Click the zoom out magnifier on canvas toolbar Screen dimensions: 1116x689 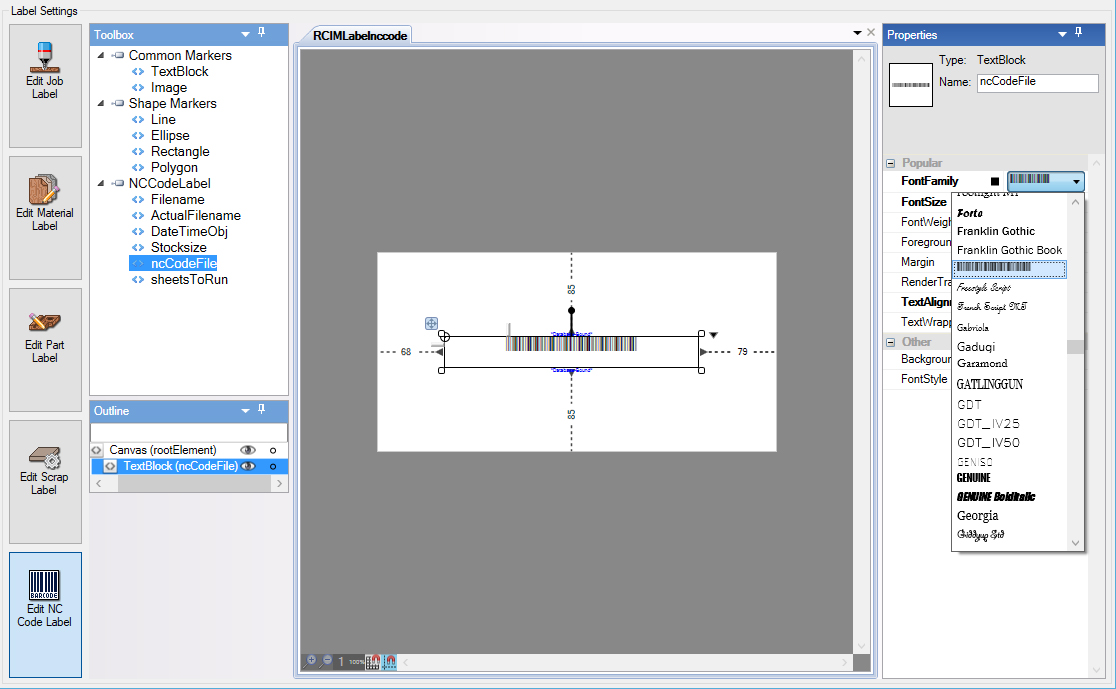pos(327,661)
